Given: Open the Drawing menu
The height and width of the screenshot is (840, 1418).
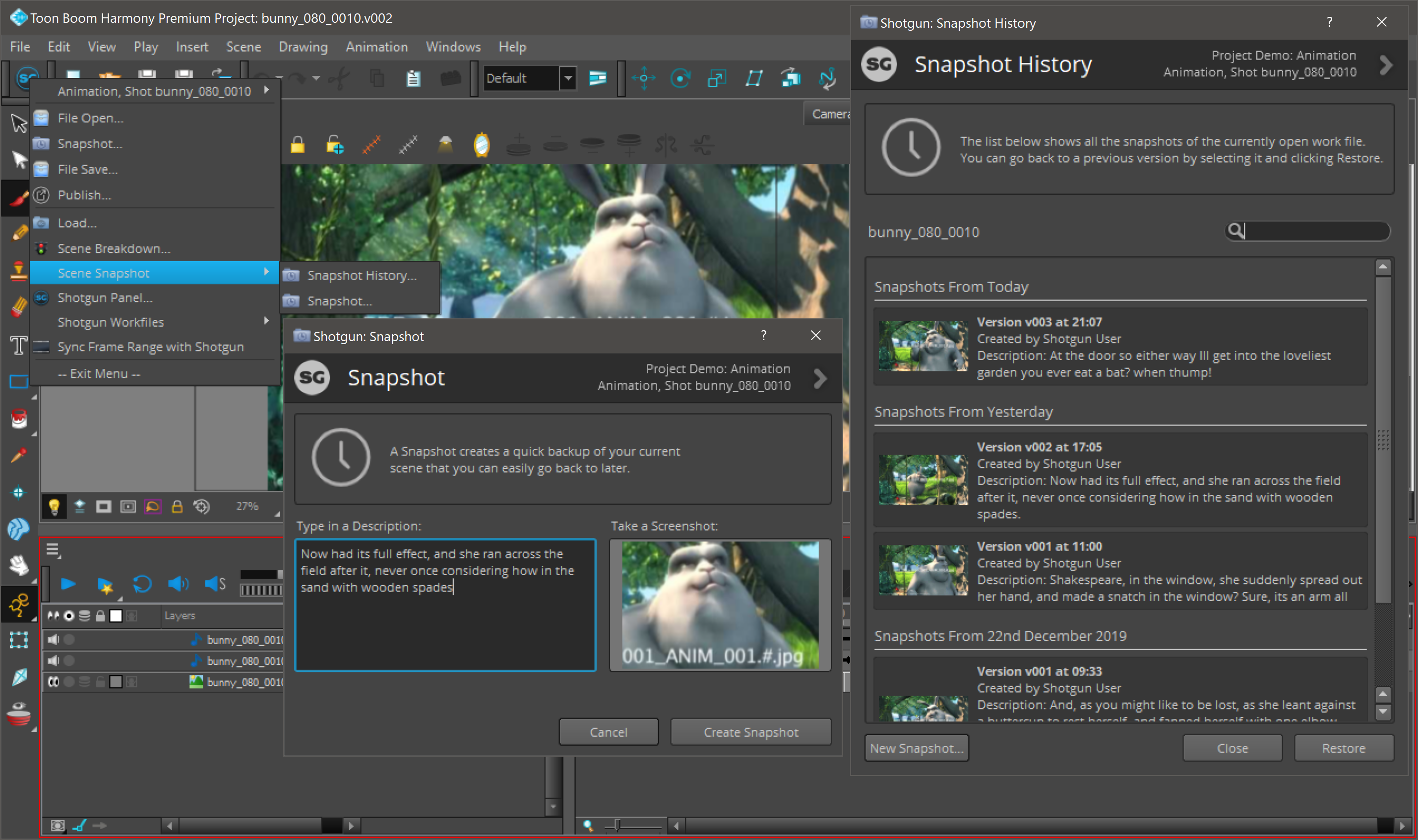Looking at the screenshot, I should [x=303, y=47].
